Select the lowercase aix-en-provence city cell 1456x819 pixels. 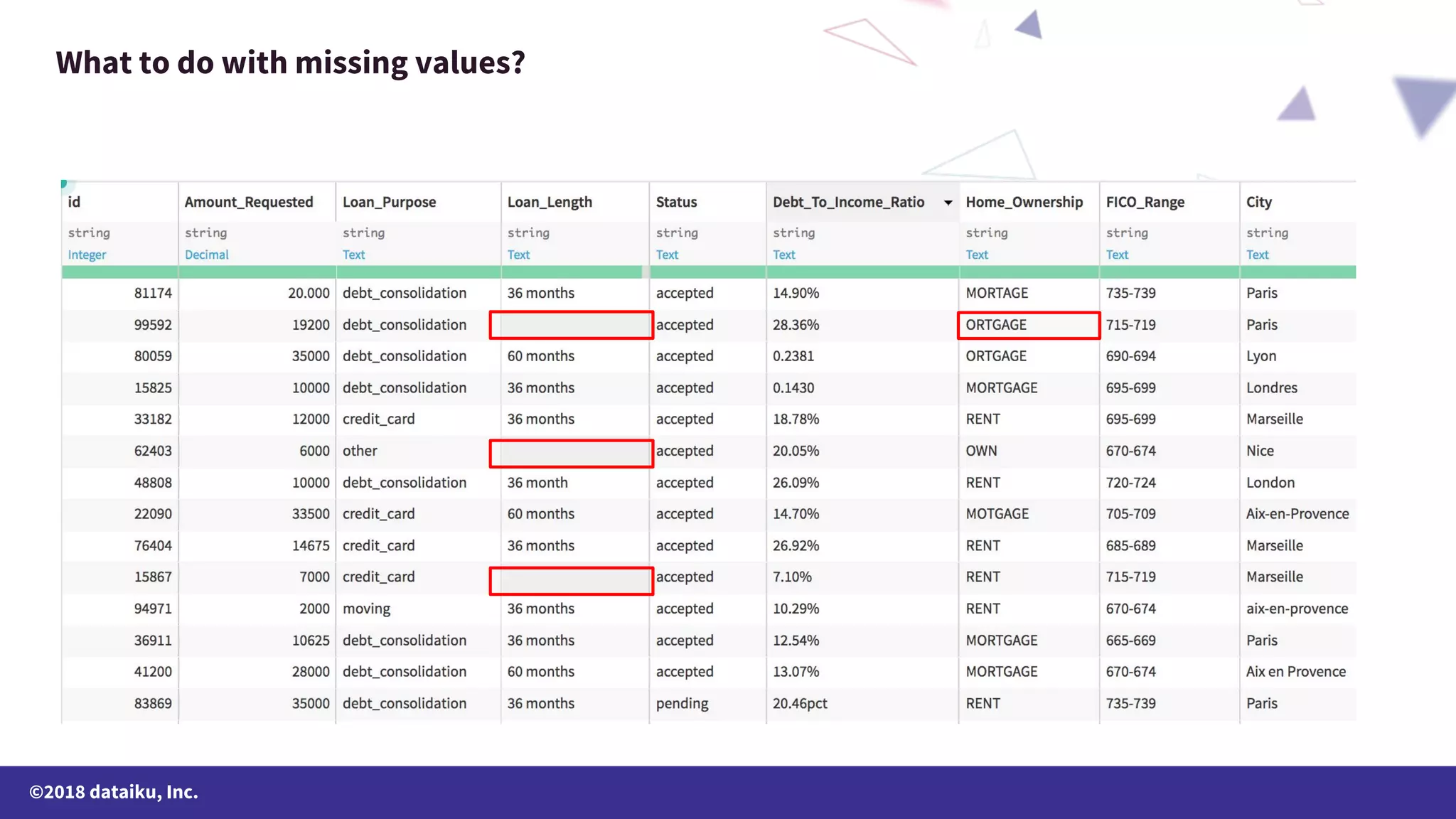point(1296,609)
